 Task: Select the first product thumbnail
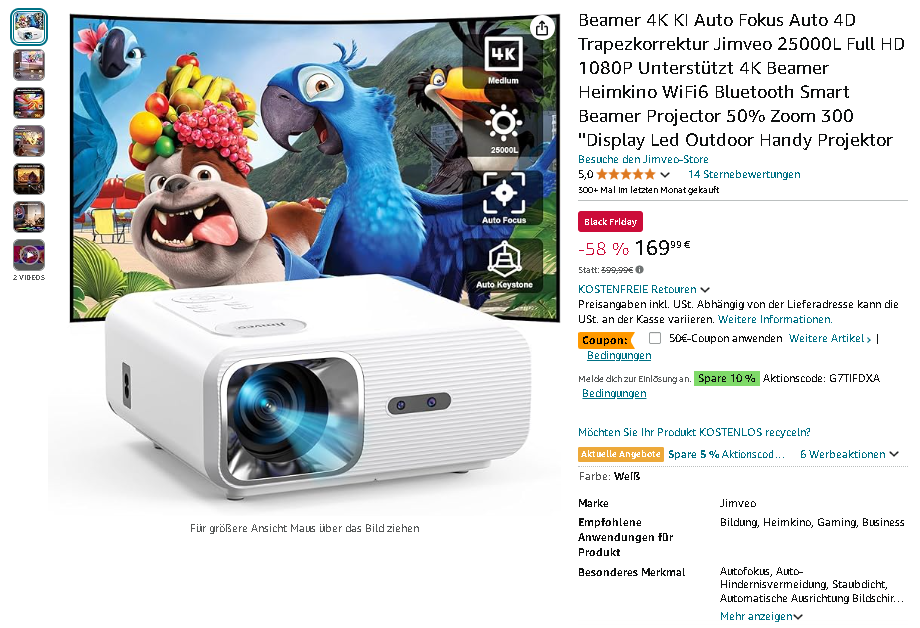pos(29,27)
